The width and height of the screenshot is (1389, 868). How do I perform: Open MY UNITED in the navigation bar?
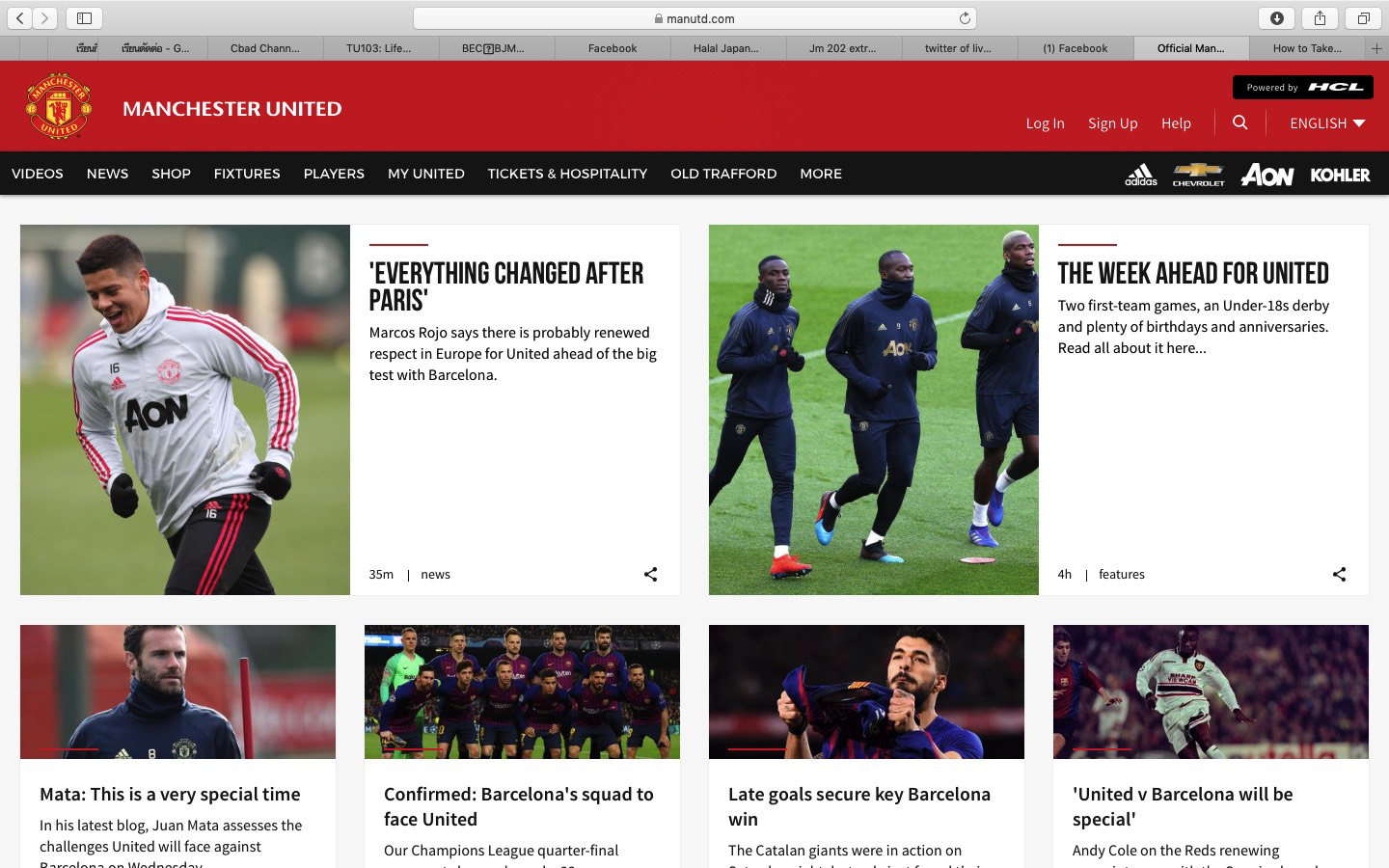pyautogui.click(x=426, y=174)
